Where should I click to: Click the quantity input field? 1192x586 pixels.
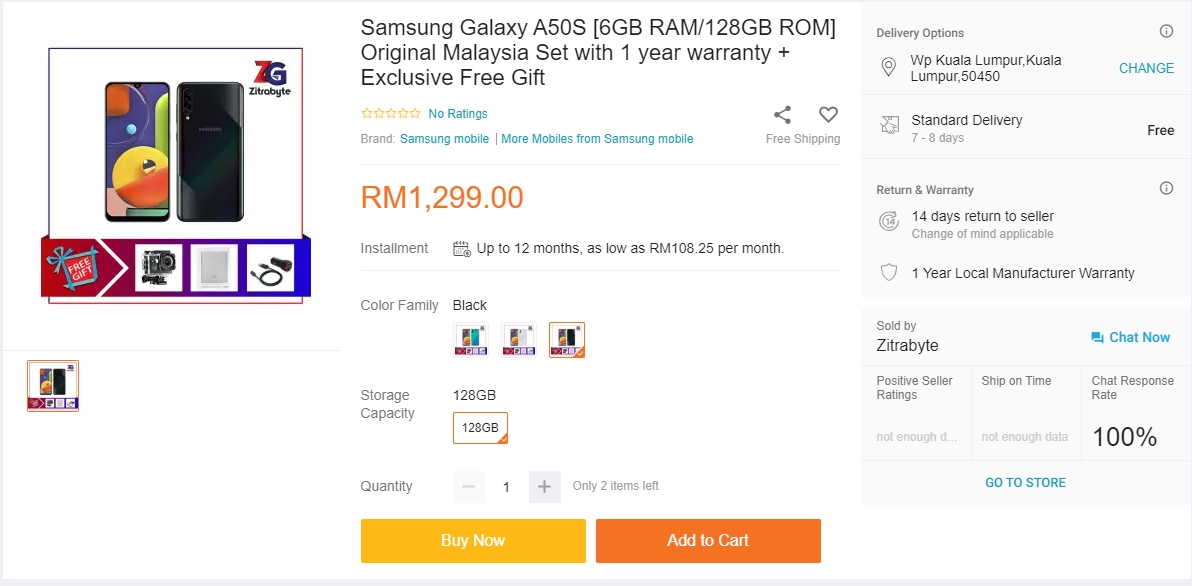pyautogui.click(x=506, y=487)
